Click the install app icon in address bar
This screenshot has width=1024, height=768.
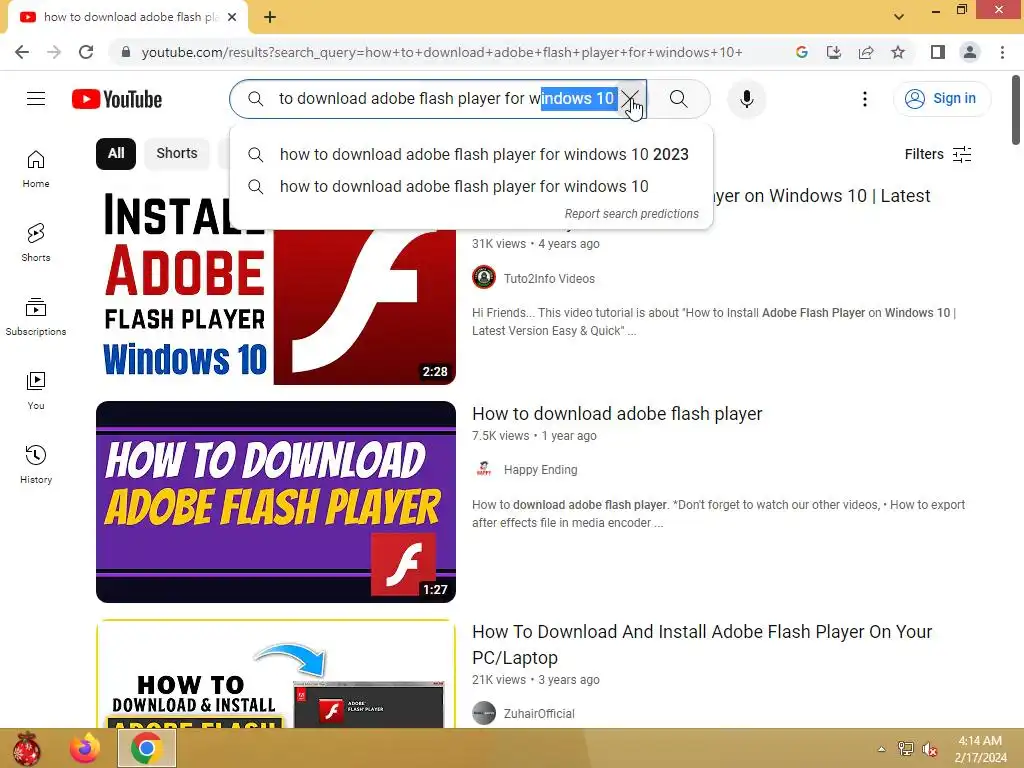pos(834,52)
